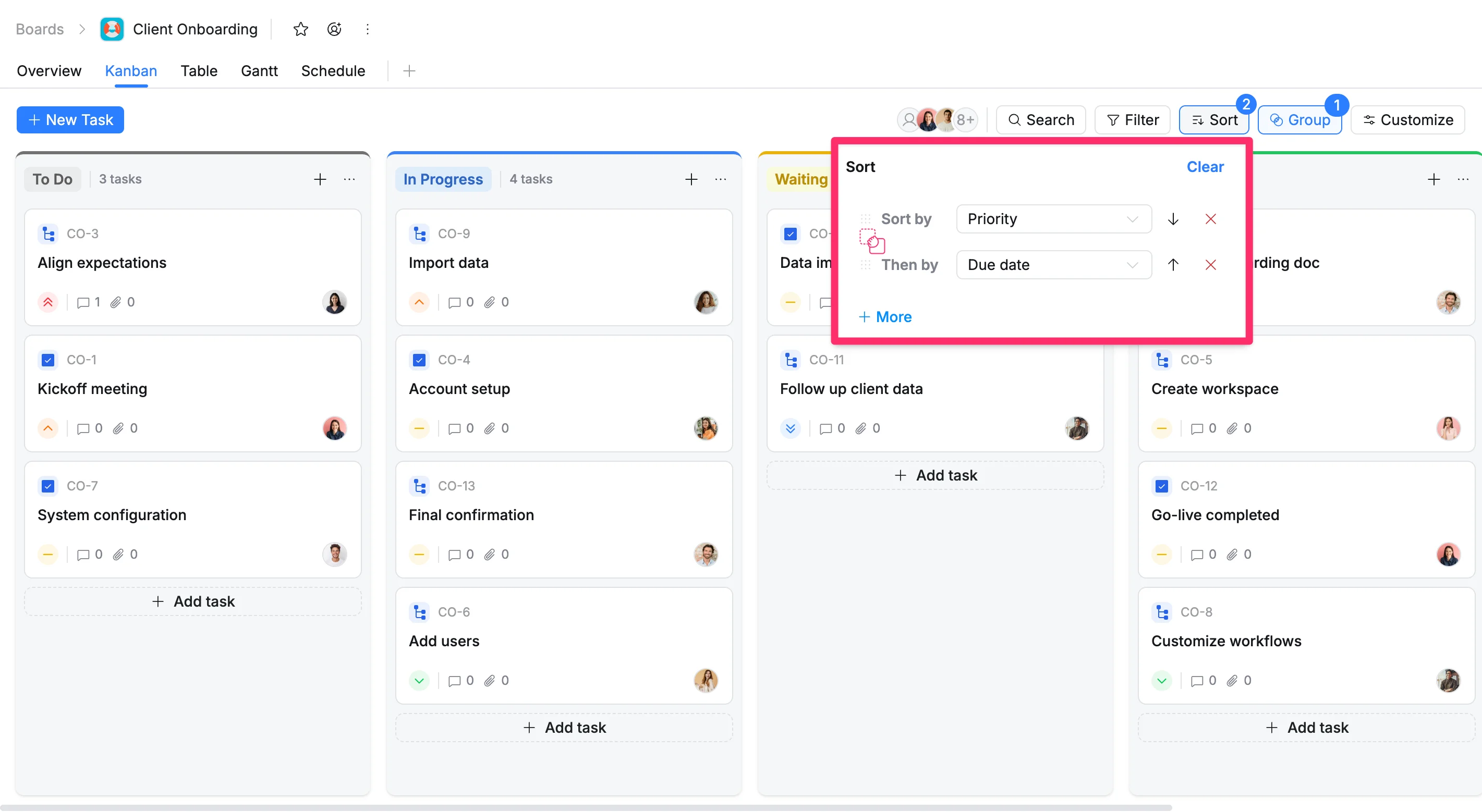Image resolution: width=1482 pixels, height=812 pixels.
Task: Remove the Priority sort rule
Action: click(1210, 219)
